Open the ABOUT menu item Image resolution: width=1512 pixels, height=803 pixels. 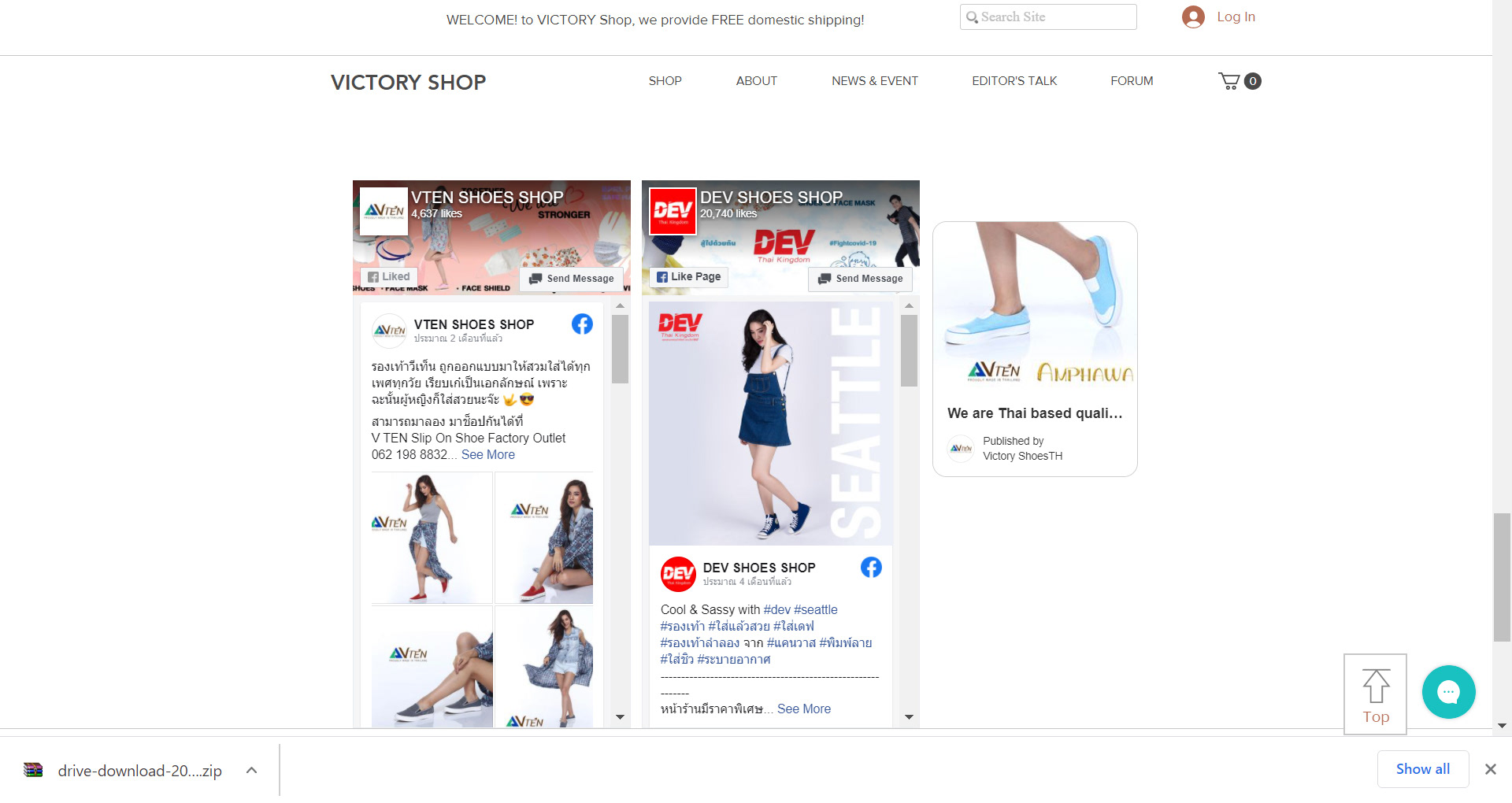tap(756, 81)
